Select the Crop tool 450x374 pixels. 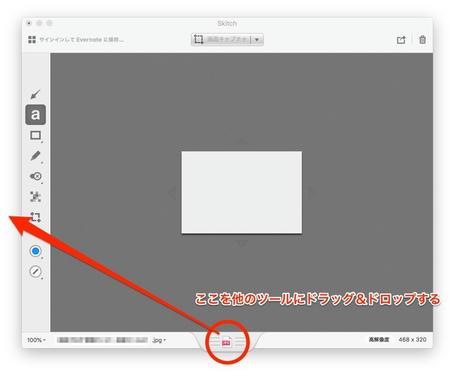(35, 217)
